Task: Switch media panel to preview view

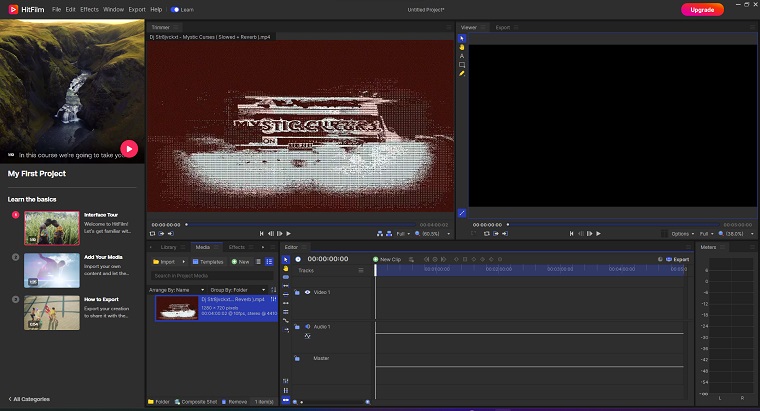Action: tap(269, 262)
